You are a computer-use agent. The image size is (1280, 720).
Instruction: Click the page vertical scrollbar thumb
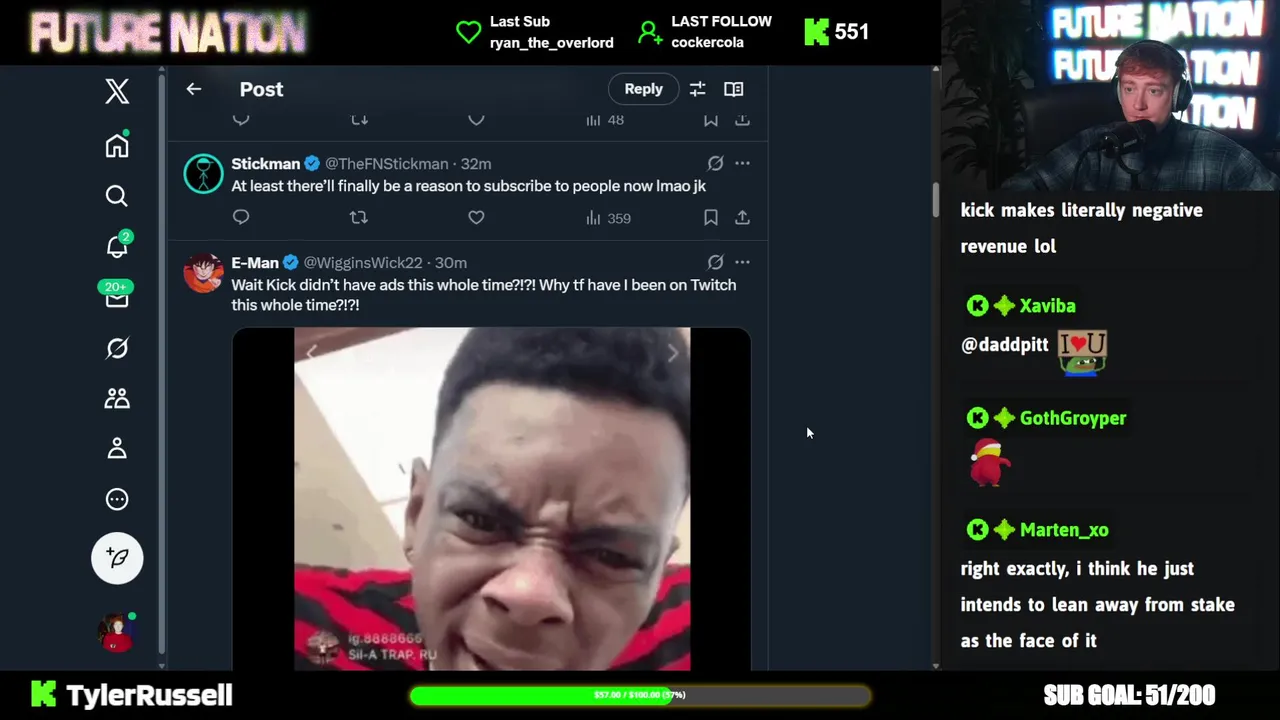point(936,200)
